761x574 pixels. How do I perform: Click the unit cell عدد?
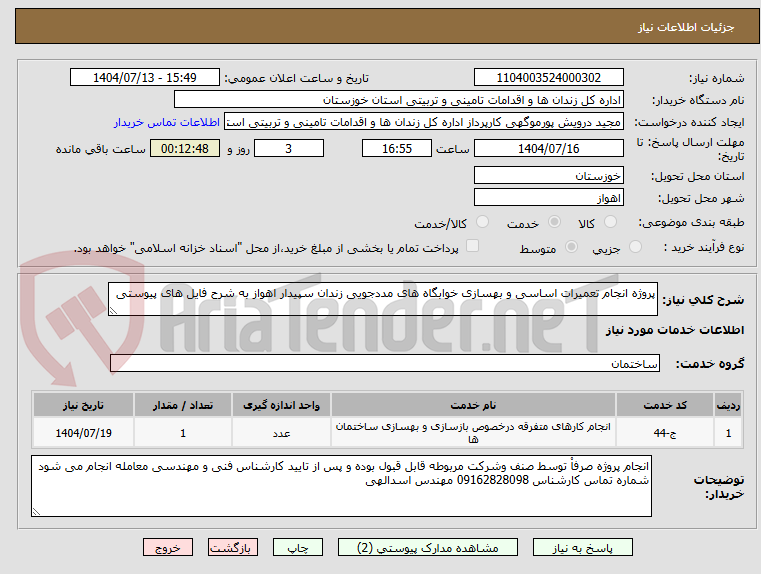pyautogui.click(x=281, y=432)
